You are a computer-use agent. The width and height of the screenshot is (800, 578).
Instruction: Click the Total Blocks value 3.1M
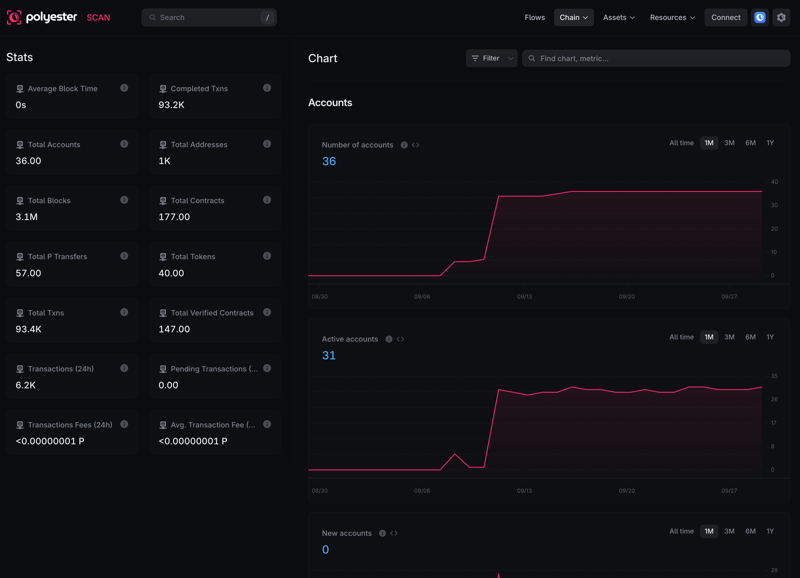pyautogui.click(x=27, y=217)
